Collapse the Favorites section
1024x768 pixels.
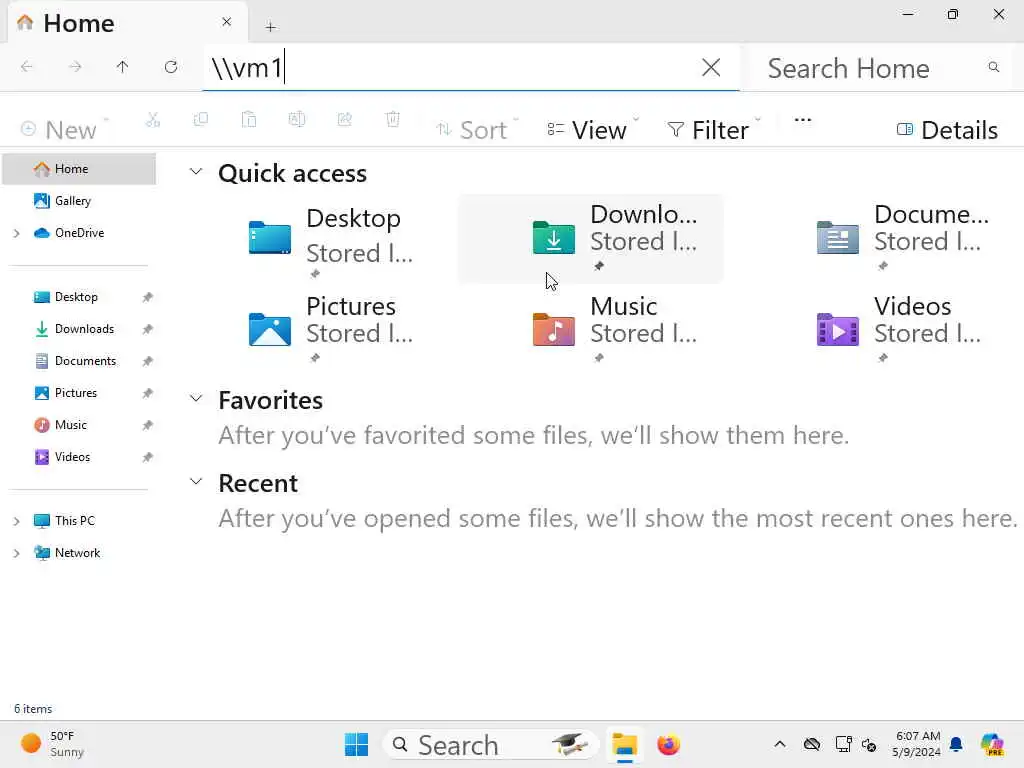coord(196,399)
